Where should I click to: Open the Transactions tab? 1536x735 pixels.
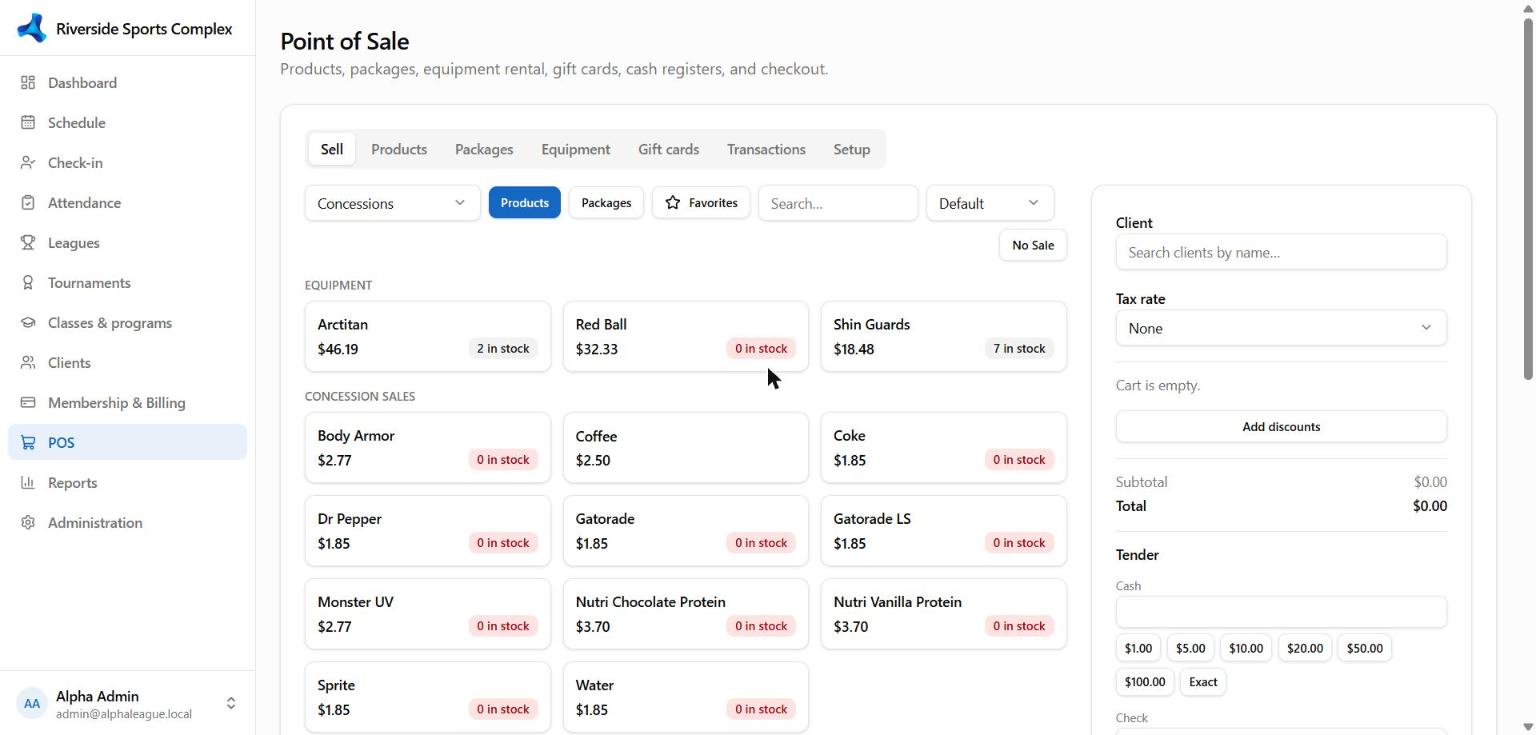click(766, 149)
